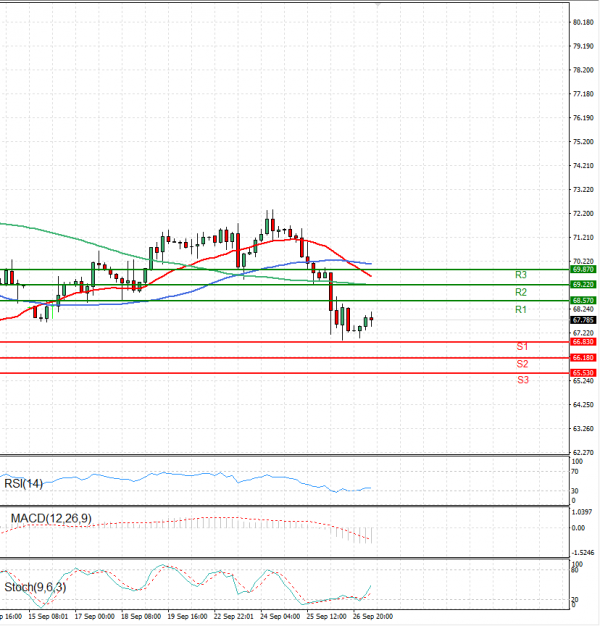Click the current price marker on price axis
This screenshot has width=600, height=626.
click(x=583, y=320)
